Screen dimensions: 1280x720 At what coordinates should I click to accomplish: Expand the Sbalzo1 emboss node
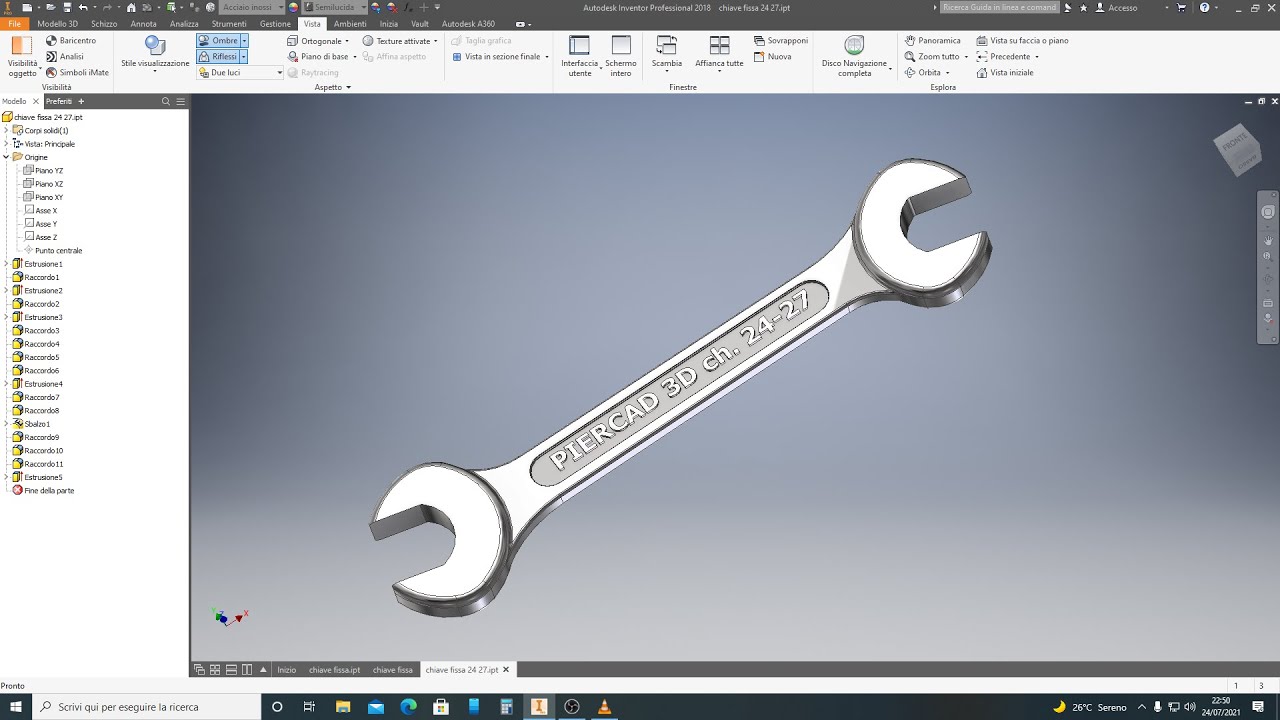(x=6, y=424)
